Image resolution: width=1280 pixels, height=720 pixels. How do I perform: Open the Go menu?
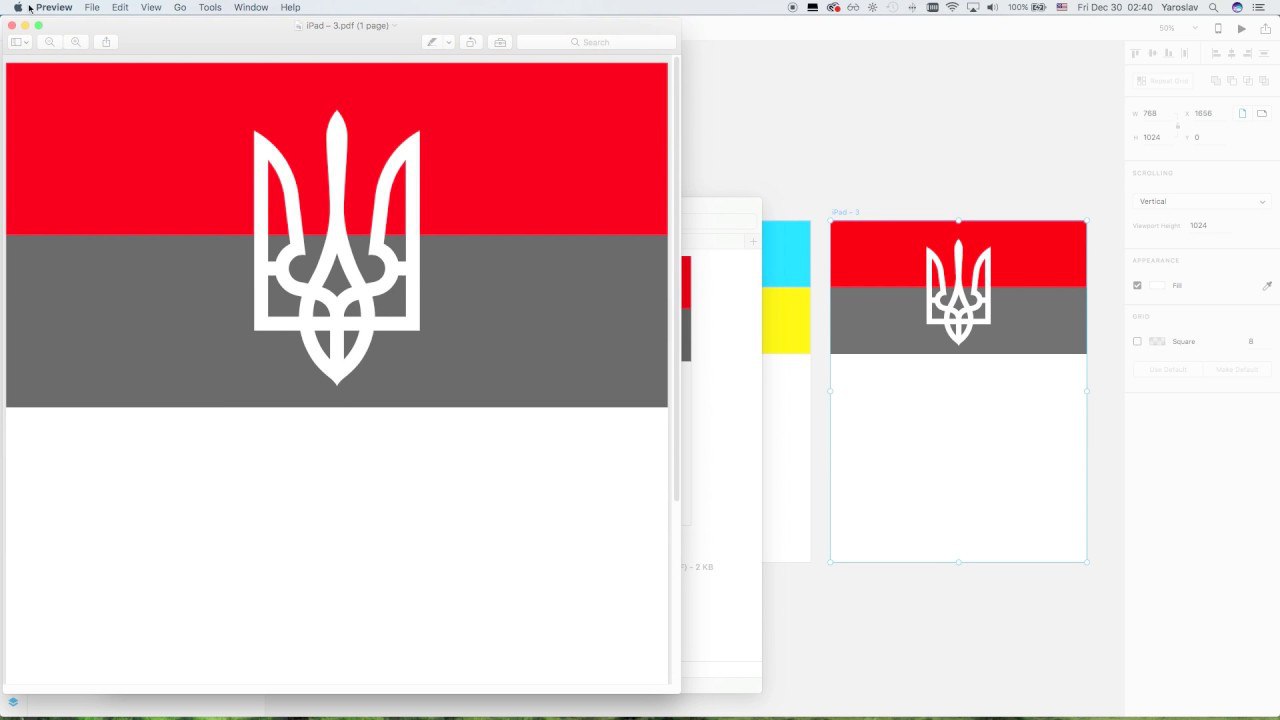180,7
